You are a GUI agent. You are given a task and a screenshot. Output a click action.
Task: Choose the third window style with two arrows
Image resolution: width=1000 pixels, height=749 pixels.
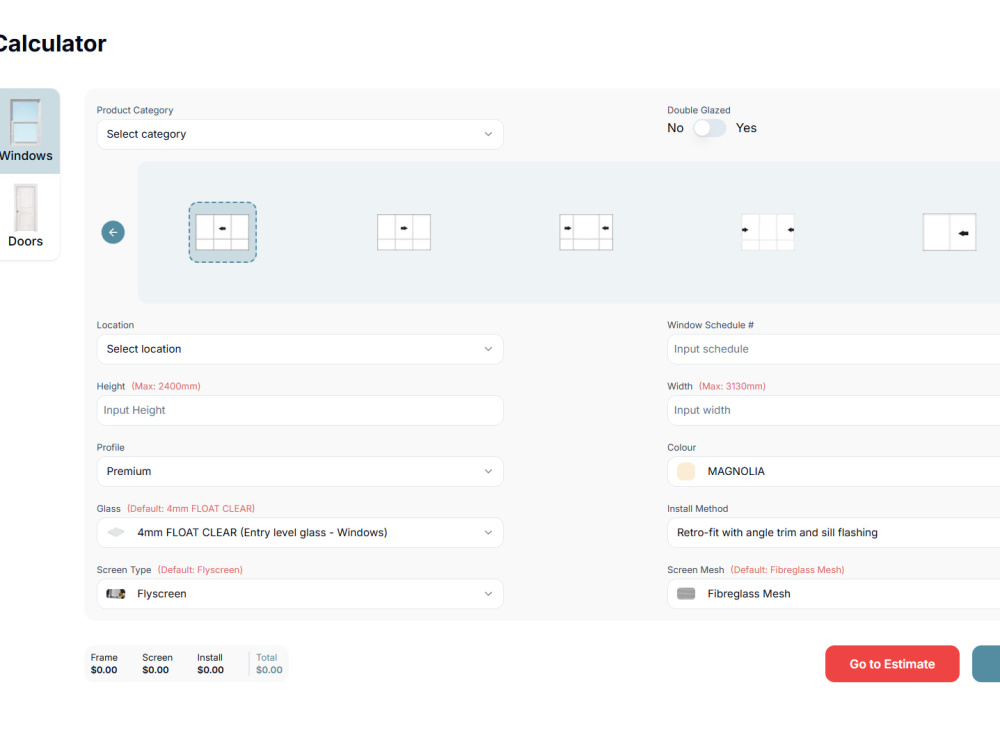pyautogui.click(x=586, y=232)
